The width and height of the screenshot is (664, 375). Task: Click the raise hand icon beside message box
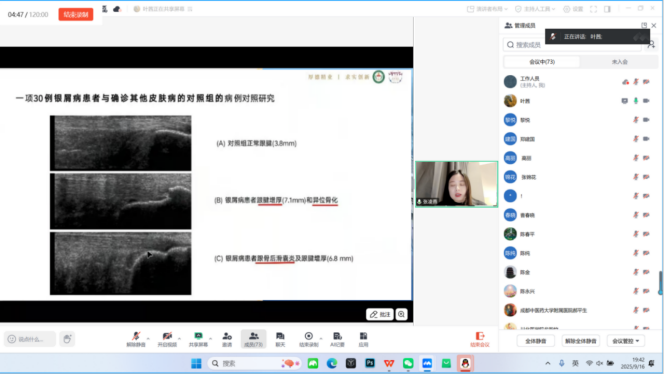(x=67, y=339)
